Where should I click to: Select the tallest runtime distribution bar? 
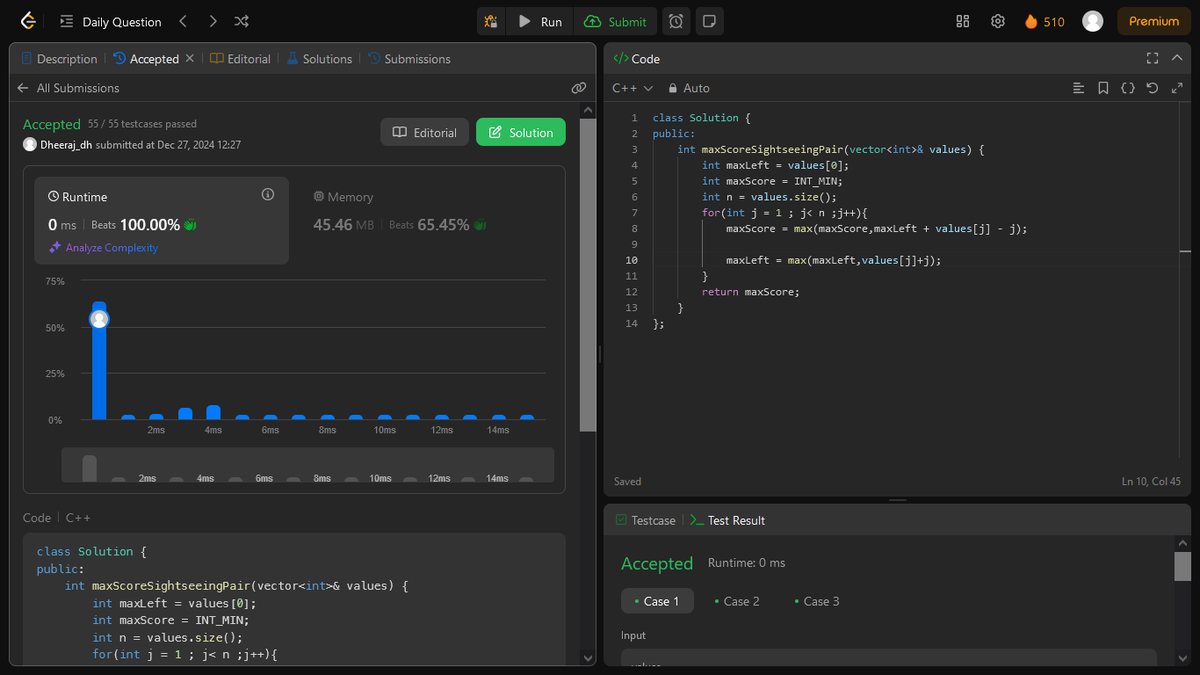click(x=99, y=361)
